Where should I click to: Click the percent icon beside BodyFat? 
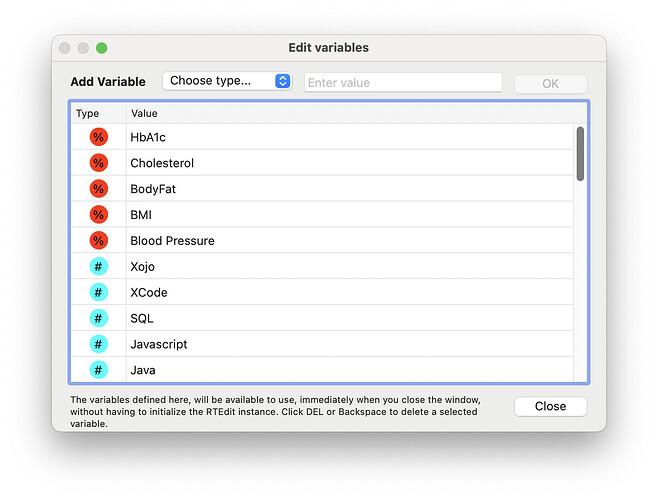click(99, 189)
